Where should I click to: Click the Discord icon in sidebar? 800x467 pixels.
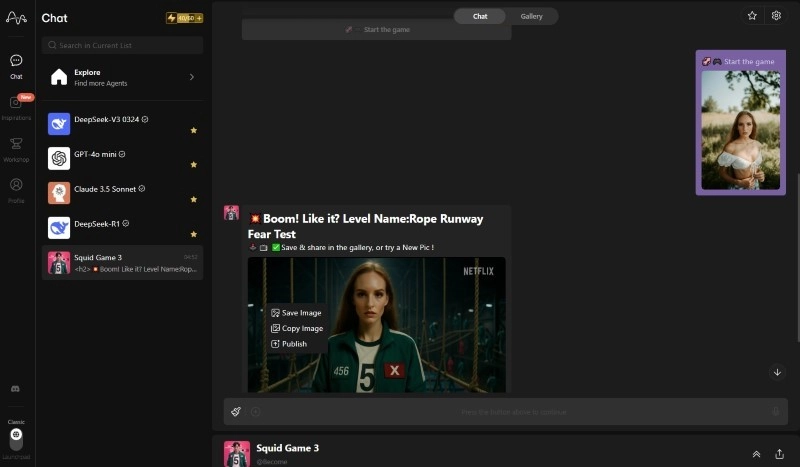click(15, 388)
